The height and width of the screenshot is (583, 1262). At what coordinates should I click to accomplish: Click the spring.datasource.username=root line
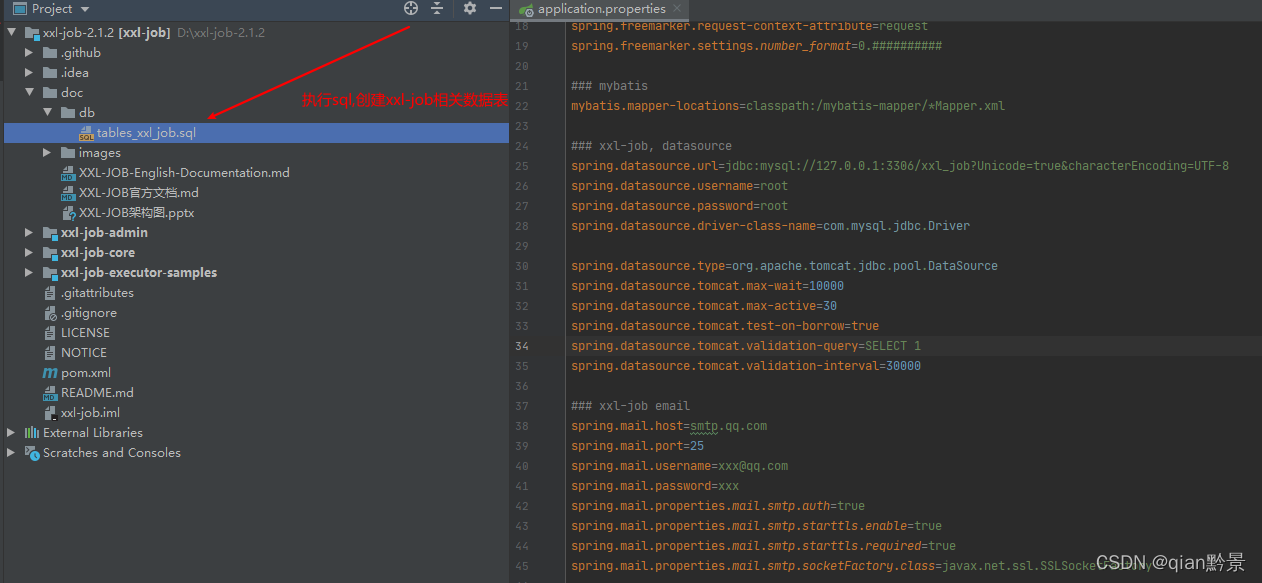click(679, 186)
